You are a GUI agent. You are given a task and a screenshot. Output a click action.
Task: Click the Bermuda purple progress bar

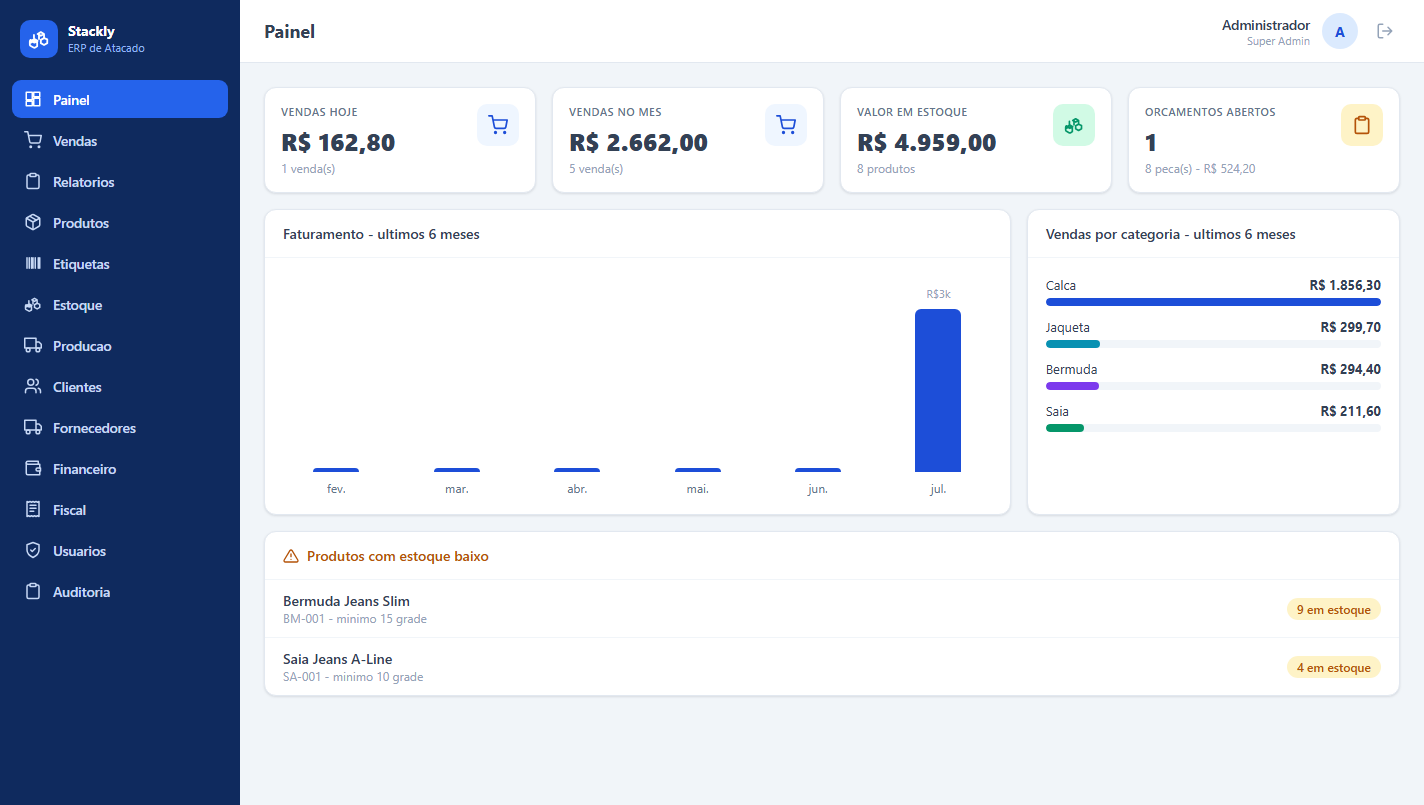1072,386
